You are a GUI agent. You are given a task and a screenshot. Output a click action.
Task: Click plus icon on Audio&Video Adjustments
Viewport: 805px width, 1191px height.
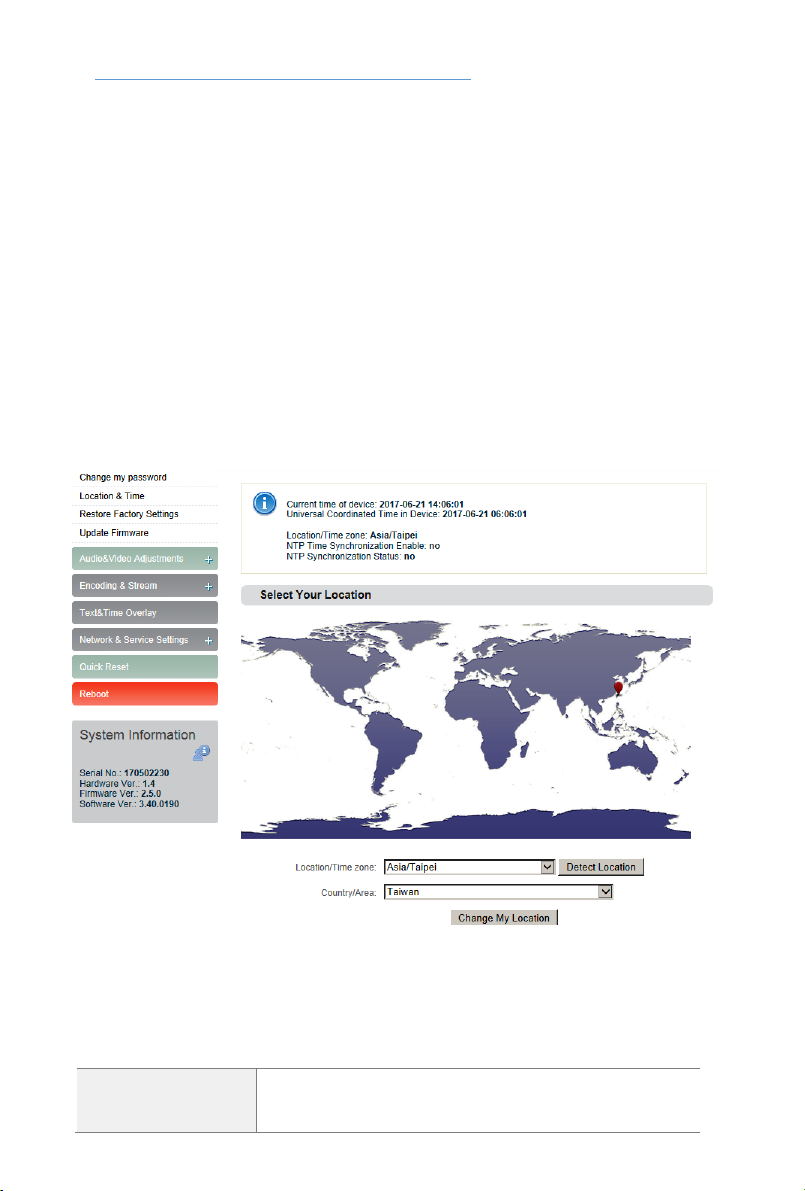pos(208,560)
